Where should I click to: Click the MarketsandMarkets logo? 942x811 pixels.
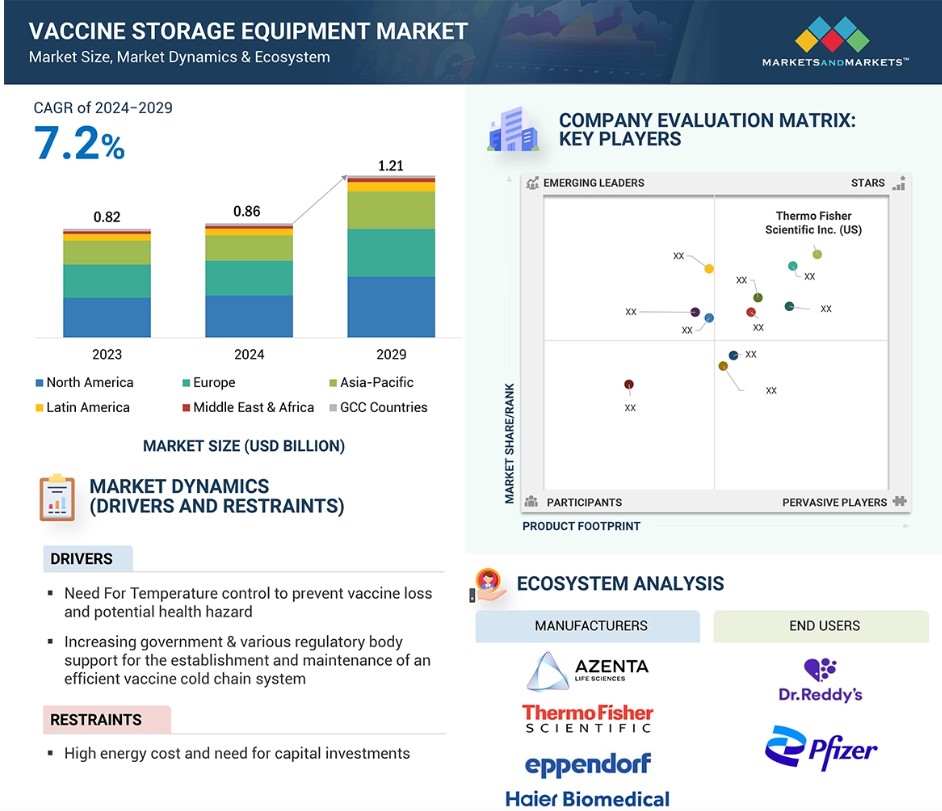coord(835,41)
